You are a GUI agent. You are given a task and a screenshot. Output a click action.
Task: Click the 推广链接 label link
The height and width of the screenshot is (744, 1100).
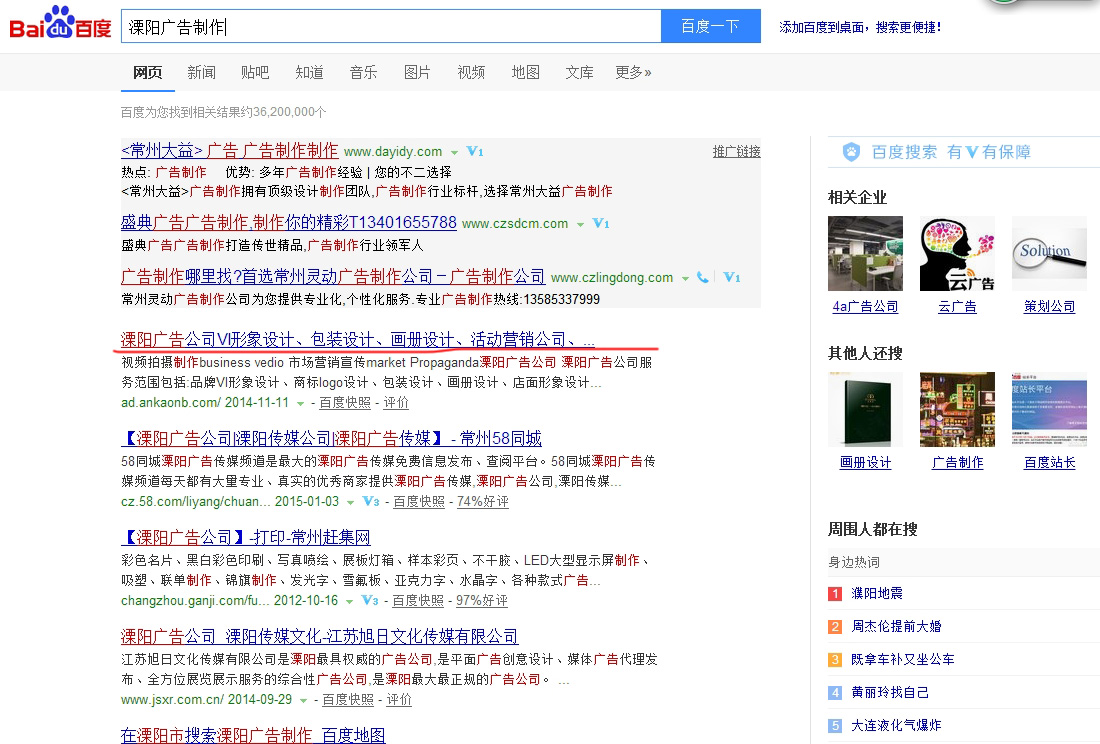pyautogui.click(x=737, y=151)
